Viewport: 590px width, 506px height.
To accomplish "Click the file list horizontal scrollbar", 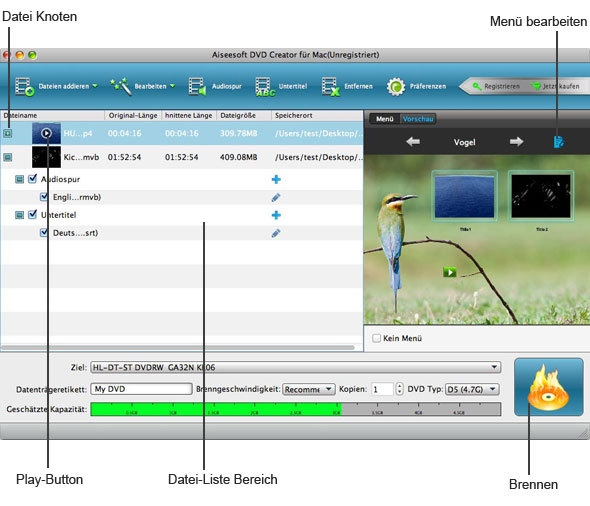I will [x=178, y=348].
